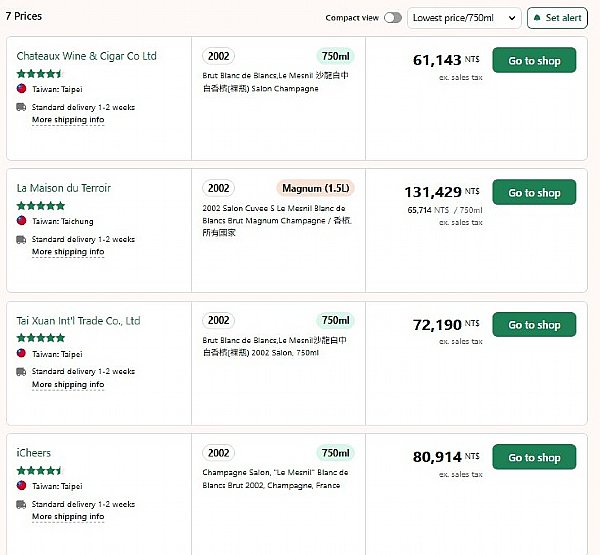The image size is (600, 555).
Task: Go to shop for the 61,143 NT$ offer
Action: [534, 60]
